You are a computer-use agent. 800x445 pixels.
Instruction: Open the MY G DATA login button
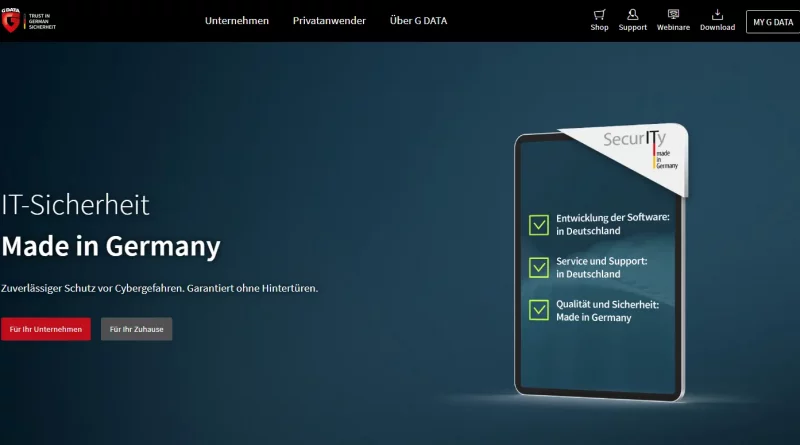[x=772, y=22]
